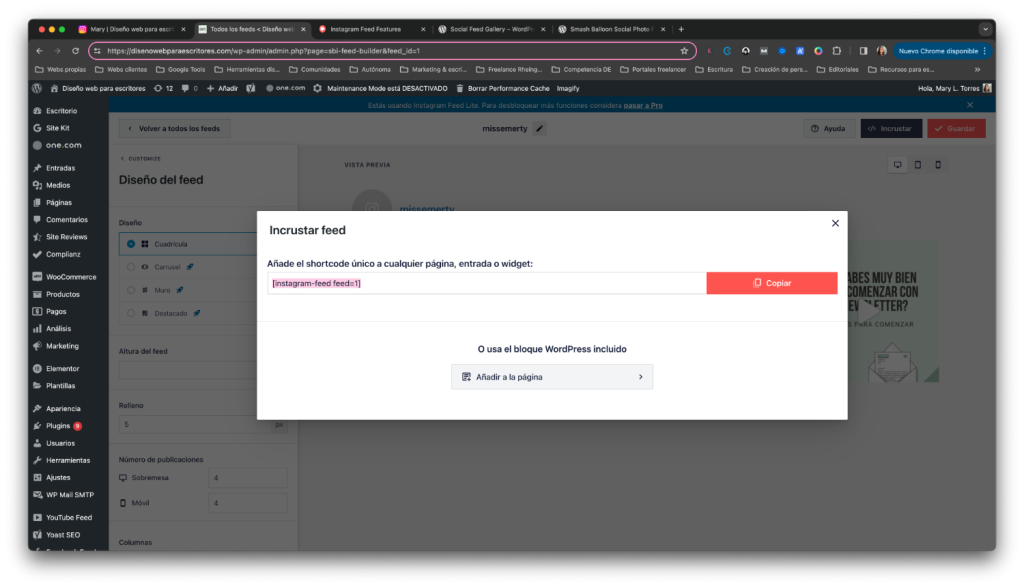This screenshot has height=588, width=1024.
Task: Open Chrome extensions puzzle icon
Action: click(837, 50)
